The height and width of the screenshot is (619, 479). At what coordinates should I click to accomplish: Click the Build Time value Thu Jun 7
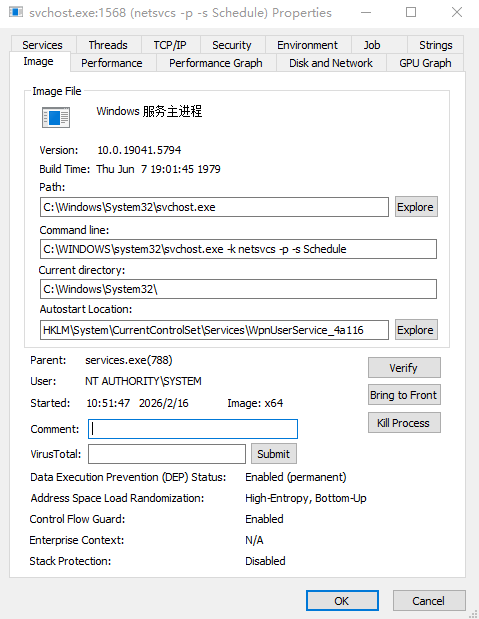[158, 169]
